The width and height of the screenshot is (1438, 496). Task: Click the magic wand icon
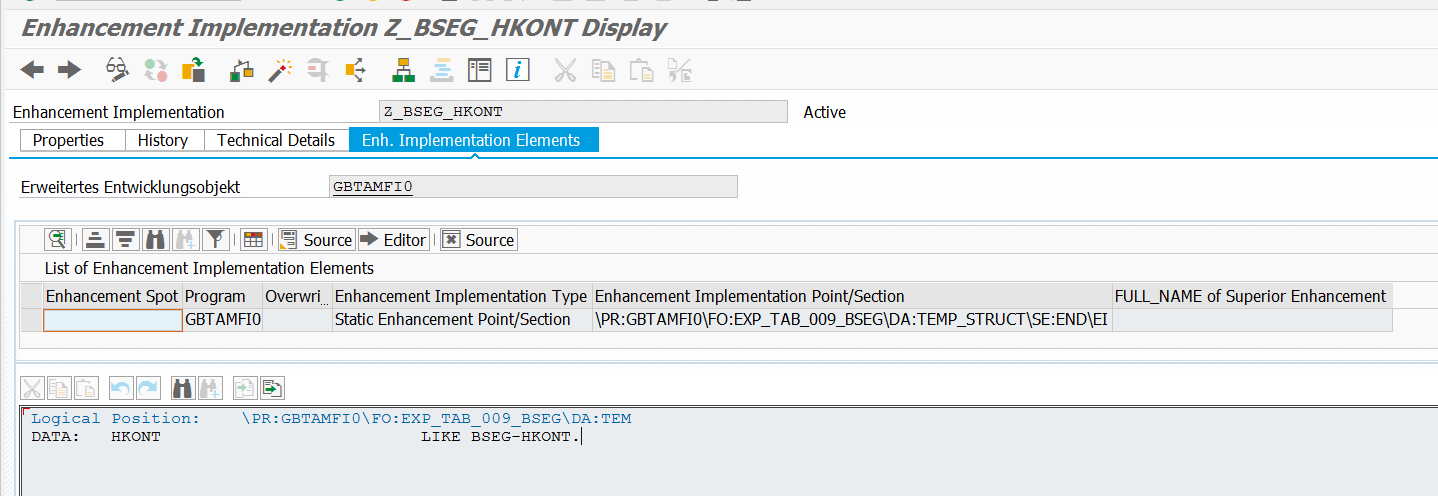point(280,70)
